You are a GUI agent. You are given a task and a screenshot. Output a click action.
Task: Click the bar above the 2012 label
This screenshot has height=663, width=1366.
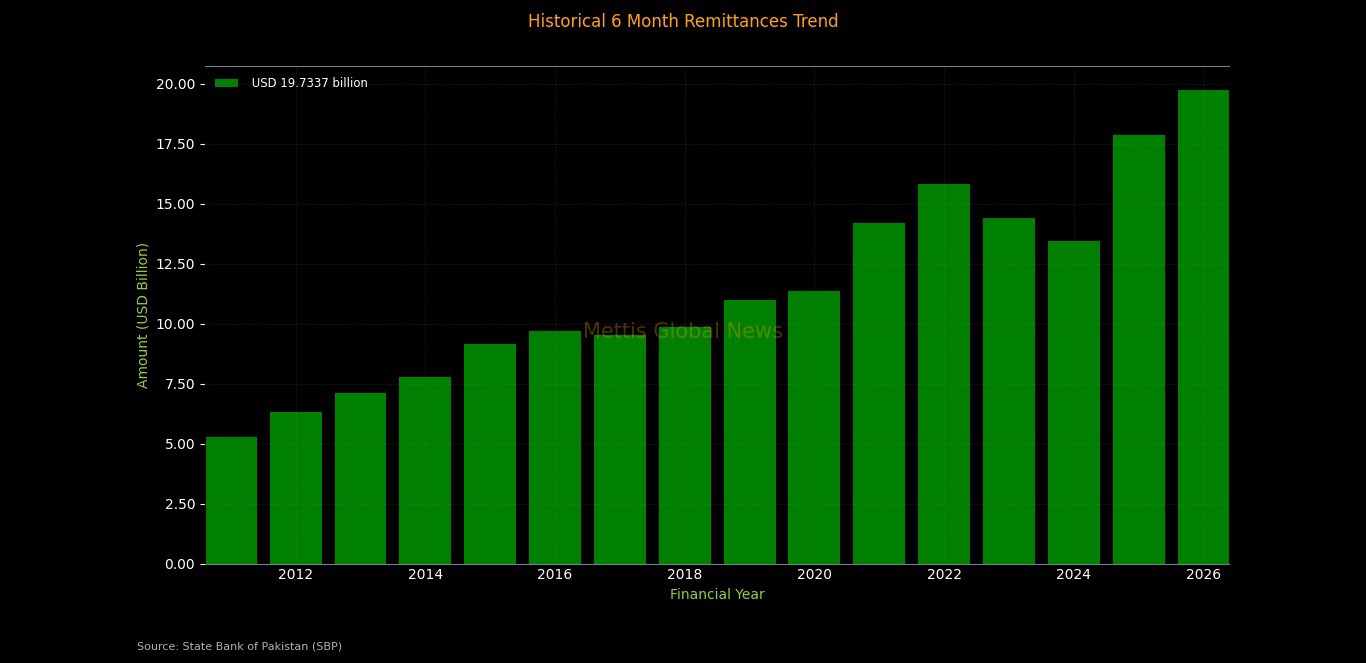pos(296,488)
